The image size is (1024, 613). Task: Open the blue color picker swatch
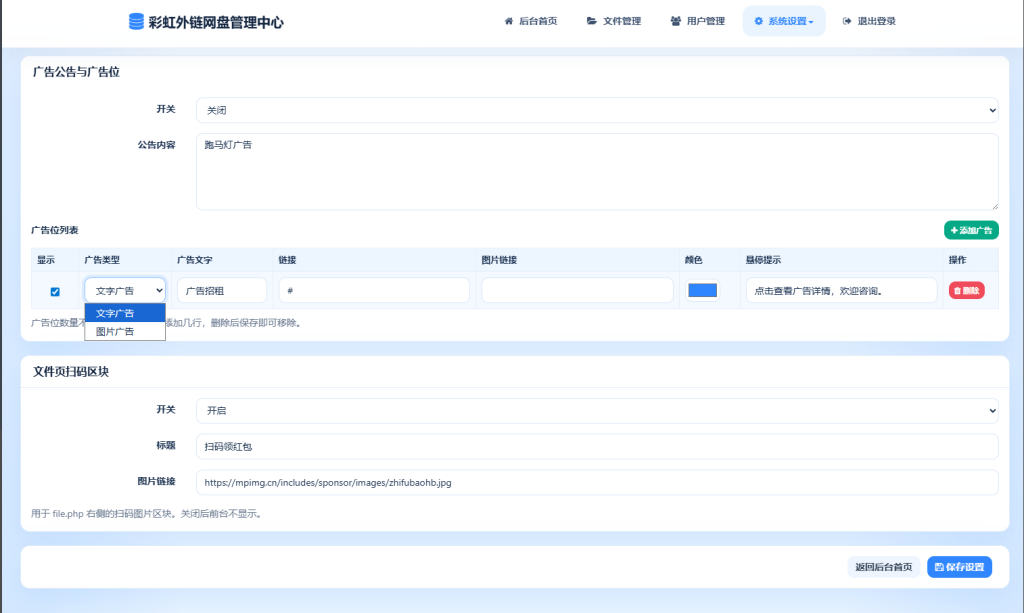(x=703, y=291)
